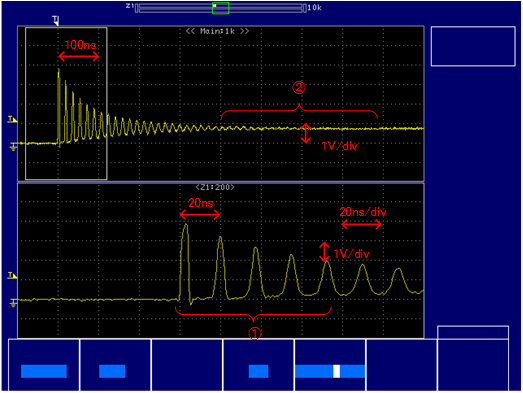The image size is (523, 393).
Task: Click the ground level marker of the zoom waveform
Action: (13, 302)
